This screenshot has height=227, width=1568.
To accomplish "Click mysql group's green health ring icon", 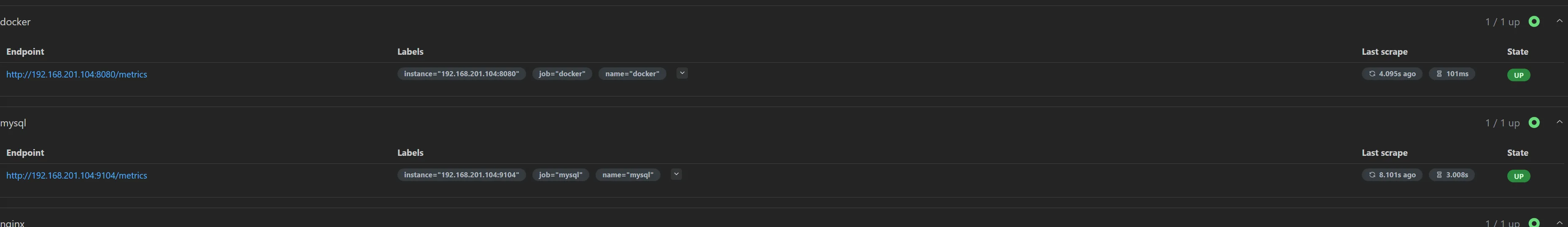I will [x=1534, y=122].
